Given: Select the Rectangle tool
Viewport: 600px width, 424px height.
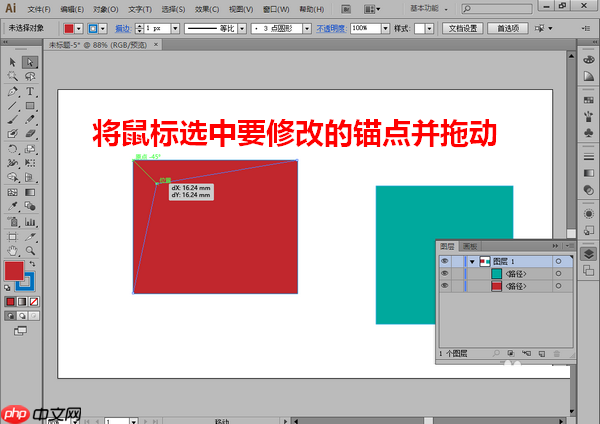Looking at the screenshot, I should pos(30,106).
